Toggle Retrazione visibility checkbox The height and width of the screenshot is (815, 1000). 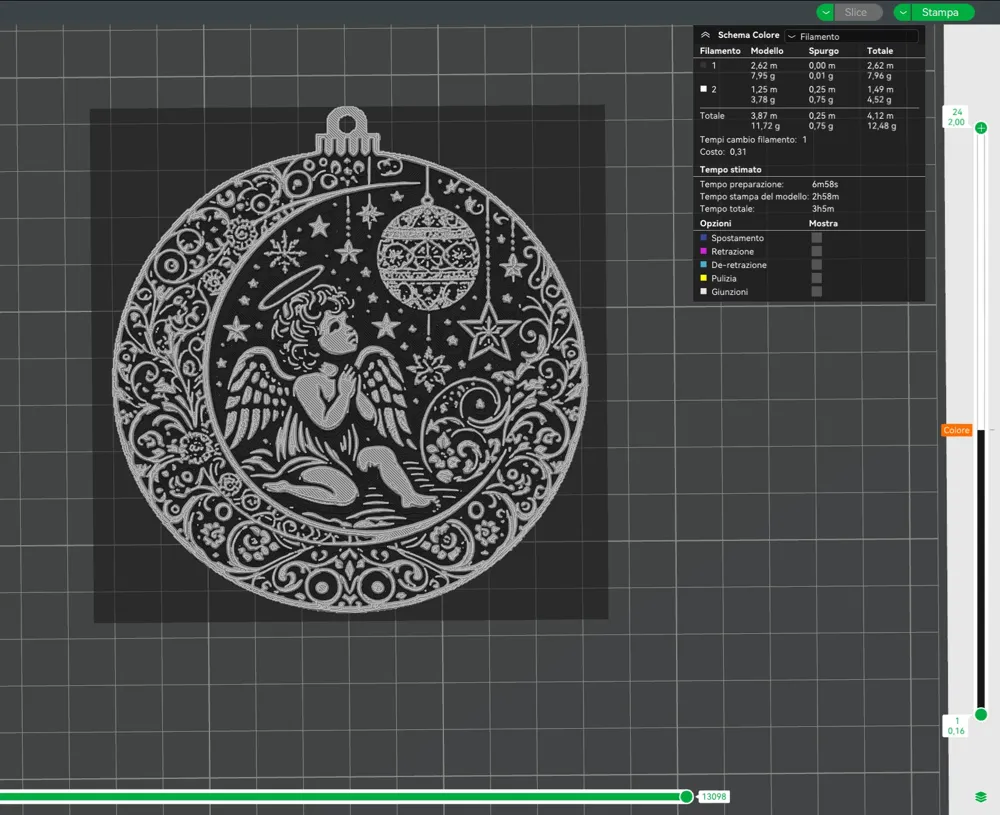(816, 251)
